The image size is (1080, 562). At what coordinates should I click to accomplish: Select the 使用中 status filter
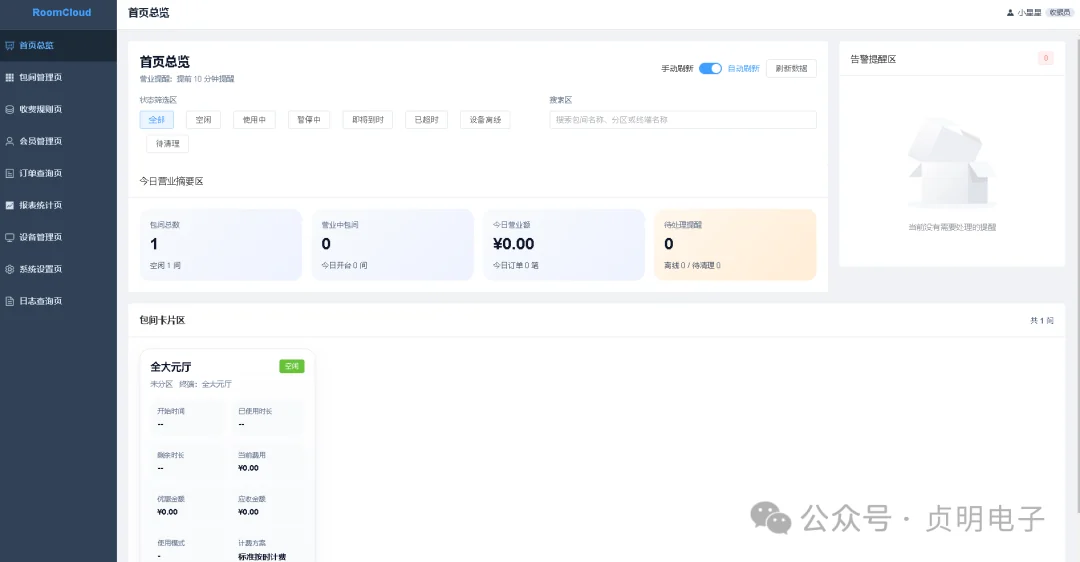[x=254, y=120]
